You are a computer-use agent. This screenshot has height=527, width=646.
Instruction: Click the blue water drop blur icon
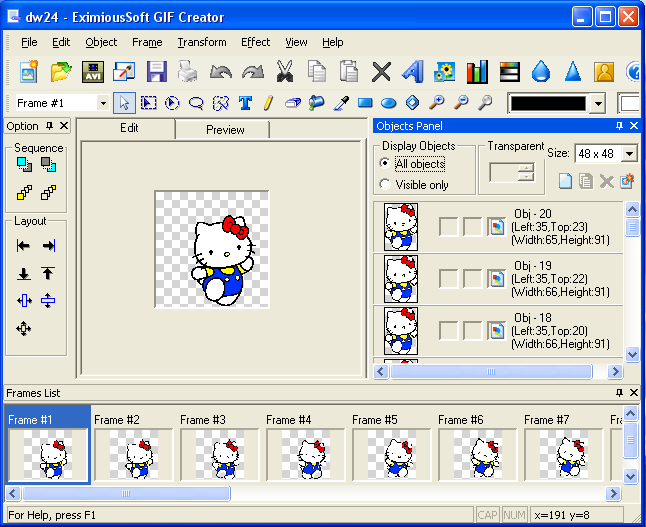[x=541, y=72]
